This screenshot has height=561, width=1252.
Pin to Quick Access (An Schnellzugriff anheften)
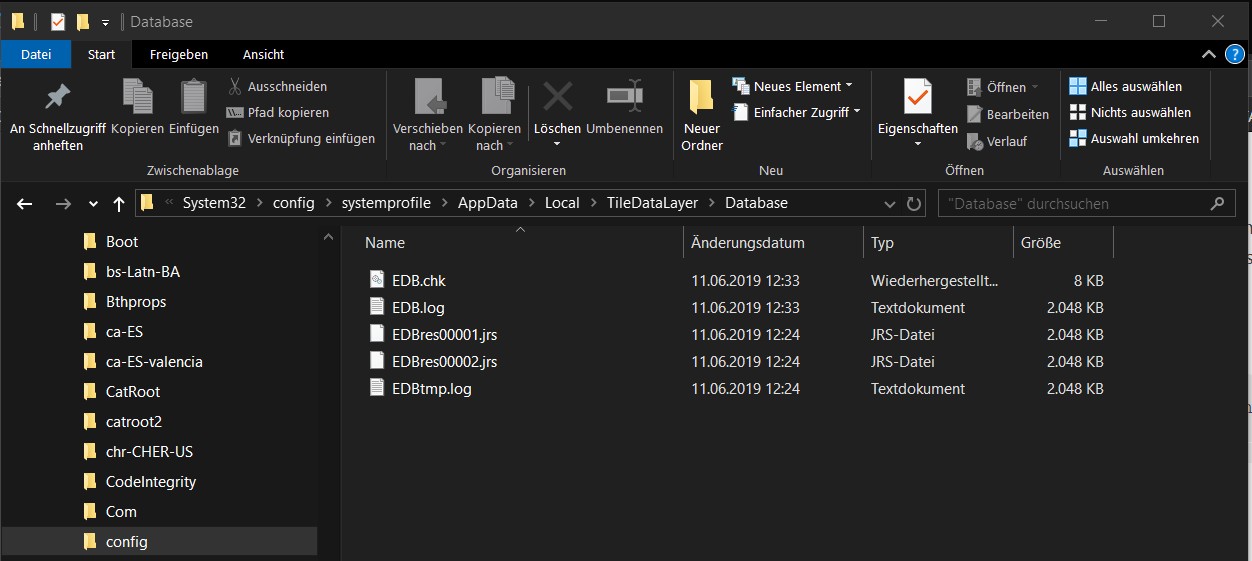coord(58,114)
